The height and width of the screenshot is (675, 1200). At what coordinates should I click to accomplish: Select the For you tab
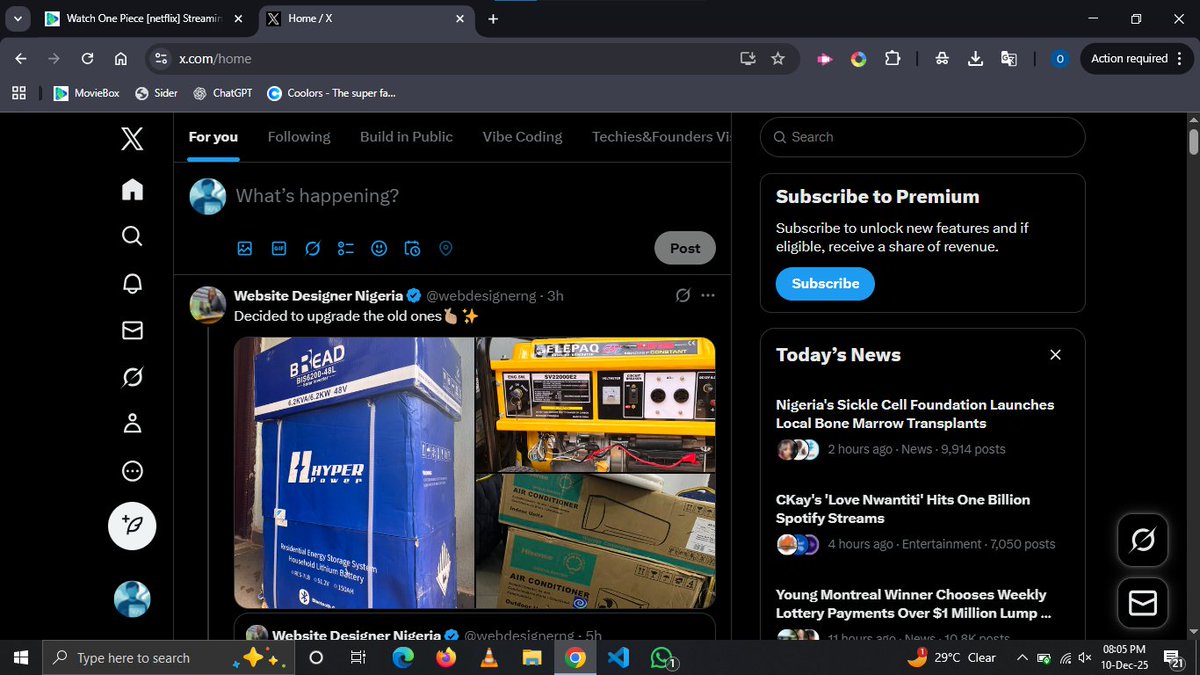click(213, 137)
